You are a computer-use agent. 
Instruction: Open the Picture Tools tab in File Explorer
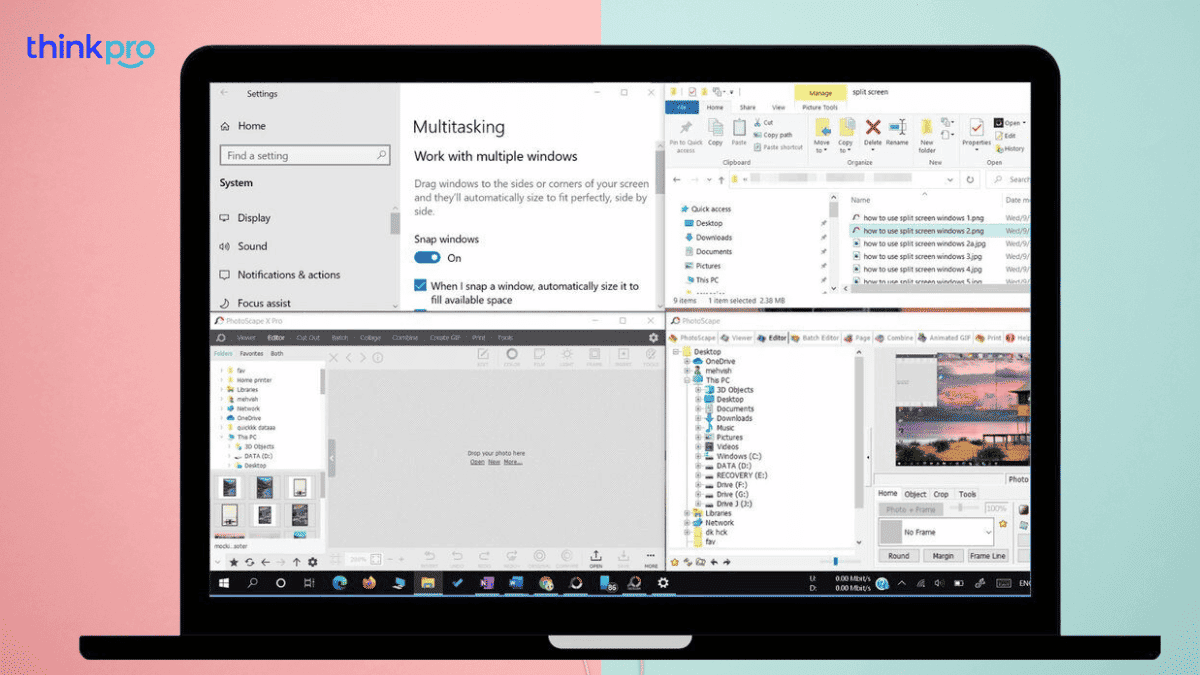819,107
